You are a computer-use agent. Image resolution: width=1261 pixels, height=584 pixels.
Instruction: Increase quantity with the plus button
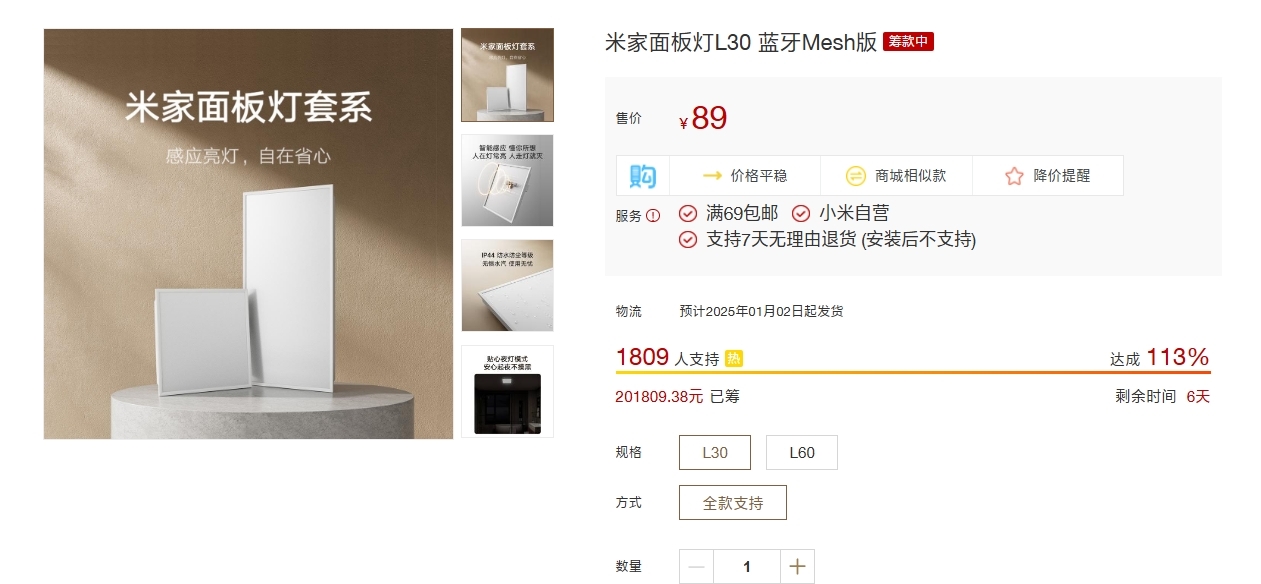coord(797,567)
